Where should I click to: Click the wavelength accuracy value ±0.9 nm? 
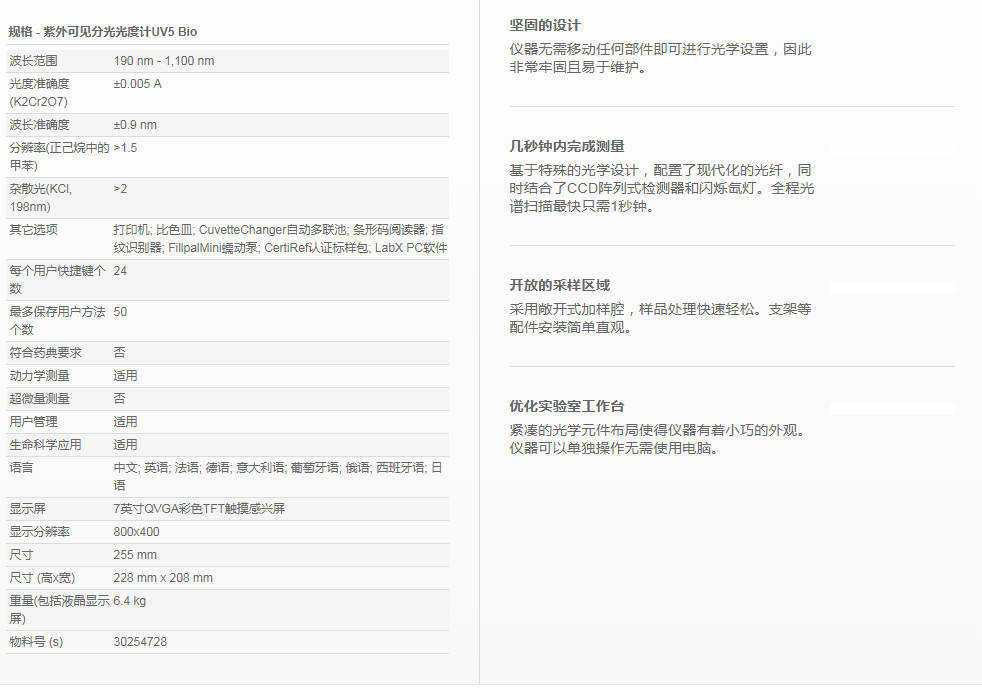click(136, 125)
